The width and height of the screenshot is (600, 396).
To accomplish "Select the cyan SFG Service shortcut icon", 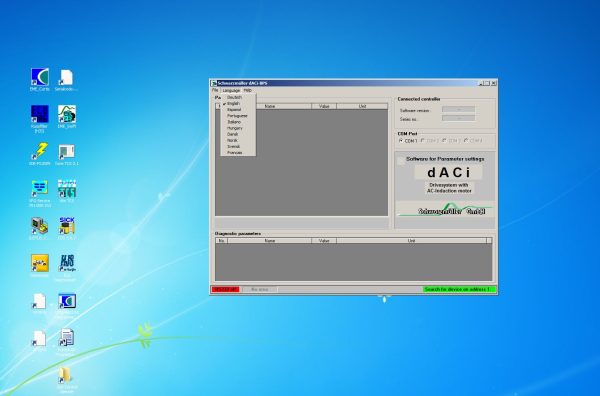I will click(x=40, y=188).
